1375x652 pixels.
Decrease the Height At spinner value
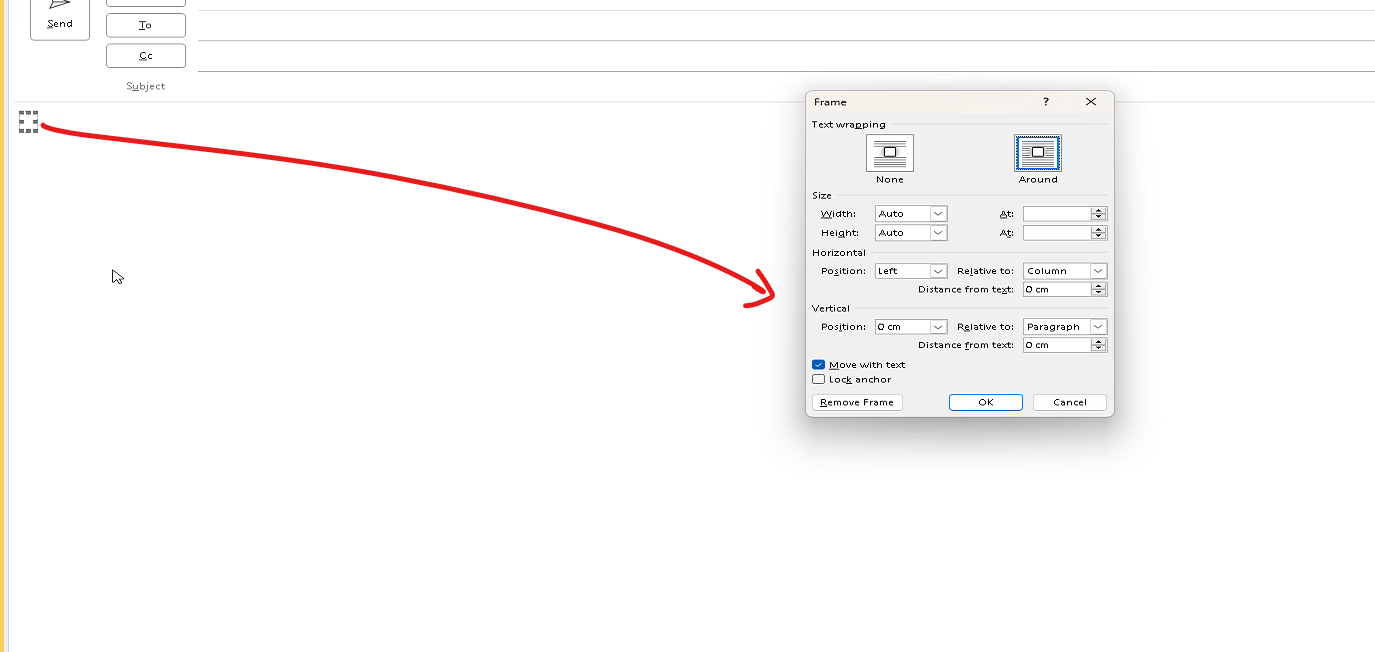coord(1099,237)
